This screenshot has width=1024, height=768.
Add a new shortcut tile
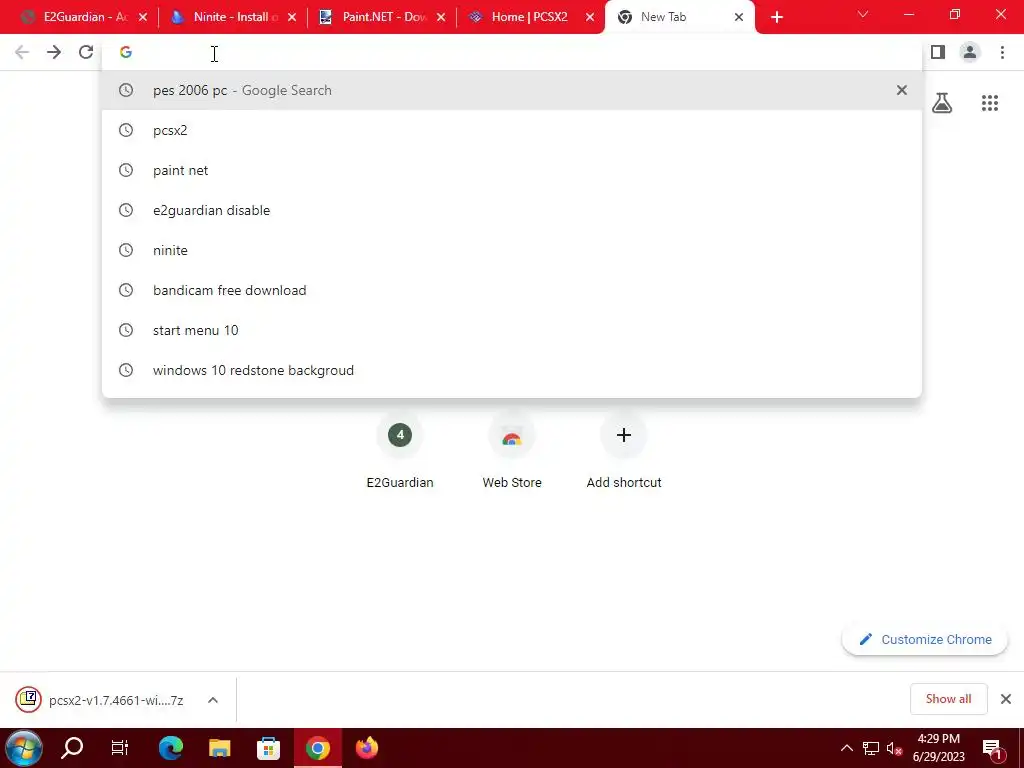click(624, 452)
